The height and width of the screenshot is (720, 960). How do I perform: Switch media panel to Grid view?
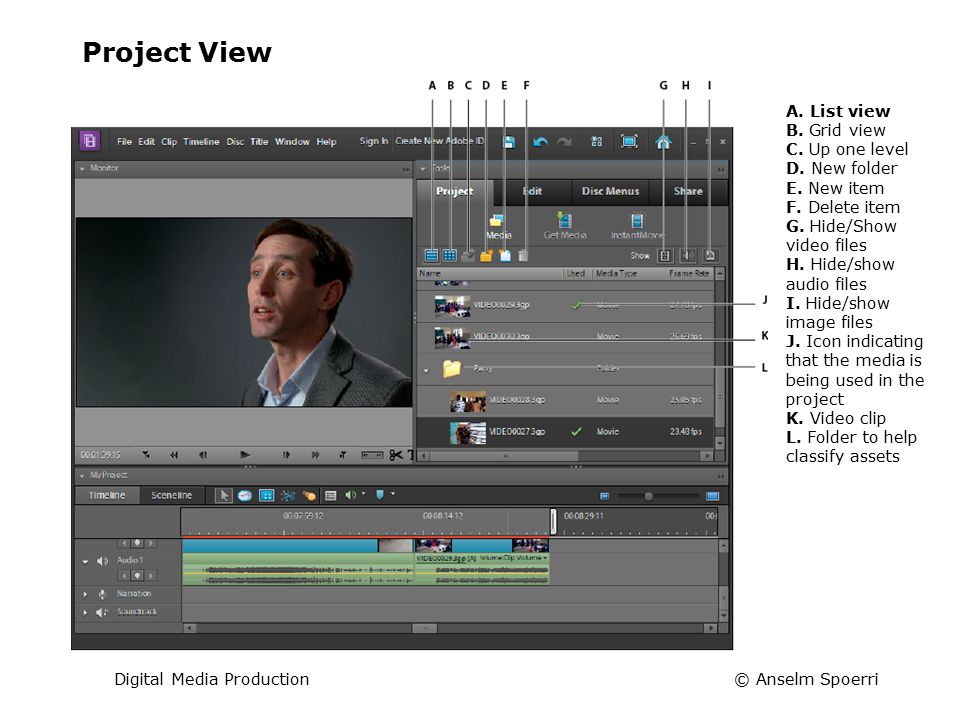point(450,255)
